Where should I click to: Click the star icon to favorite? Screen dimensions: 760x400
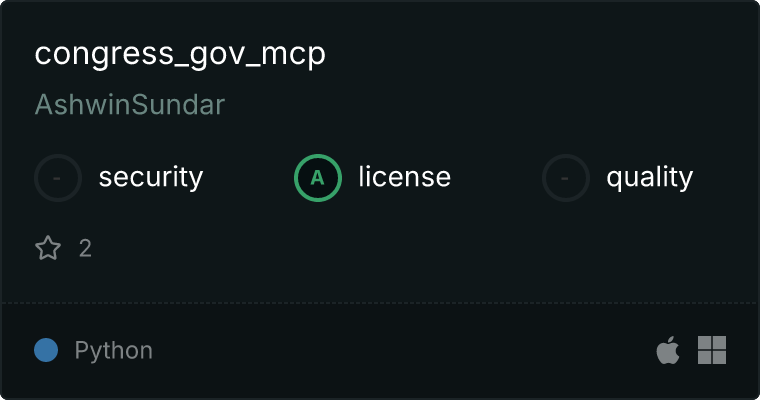(48, 248)
